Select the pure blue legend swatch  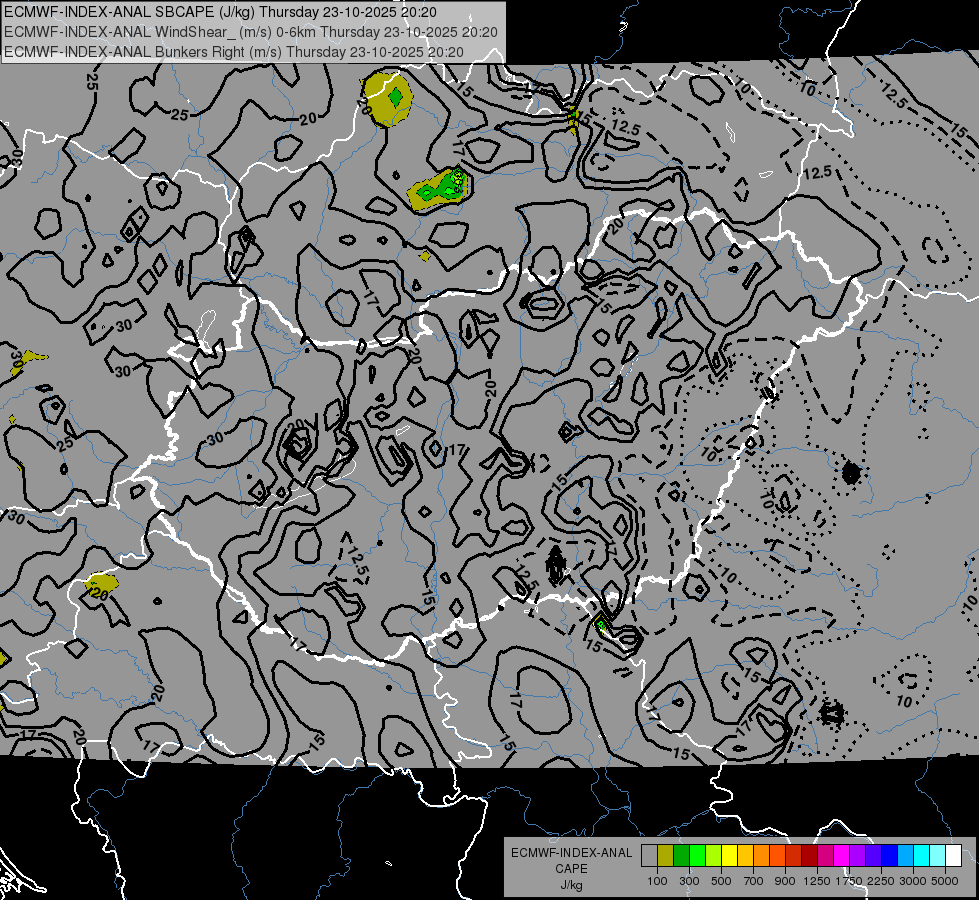(890, 855)
